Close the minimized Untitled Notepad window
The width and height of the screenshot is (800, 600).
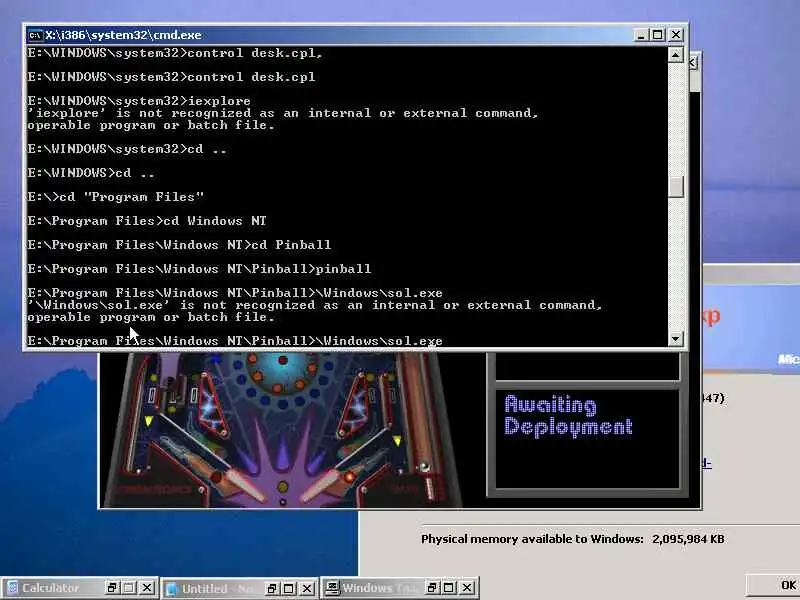point(307,589)
